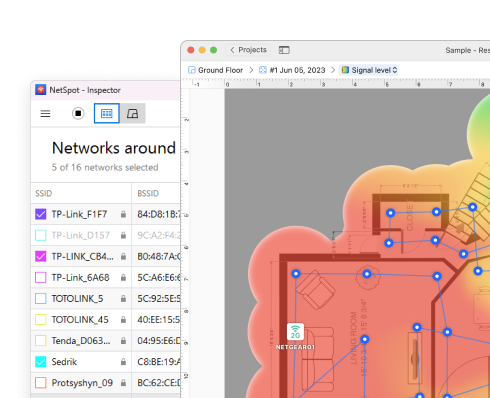Click BSSID value B0:48:7A

click(159, 256)
